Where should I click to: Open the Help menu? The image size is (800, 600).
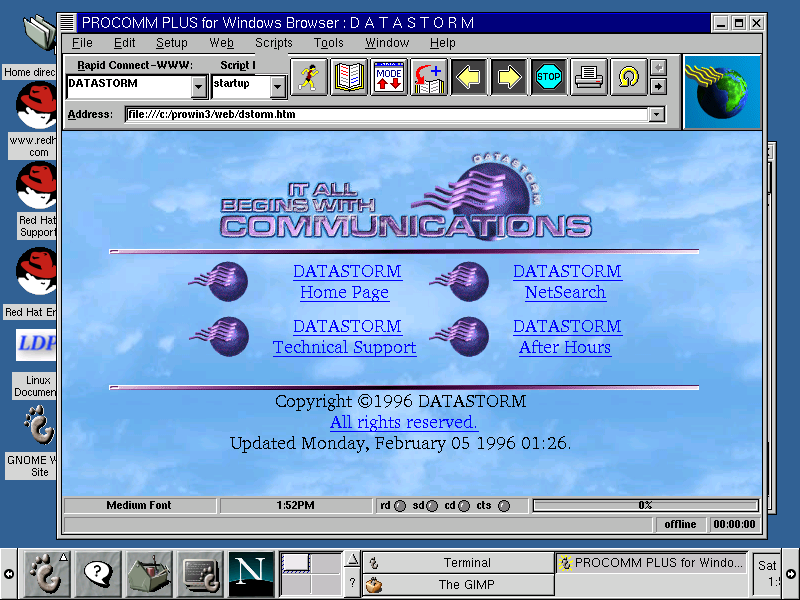(x=442, y=43)
